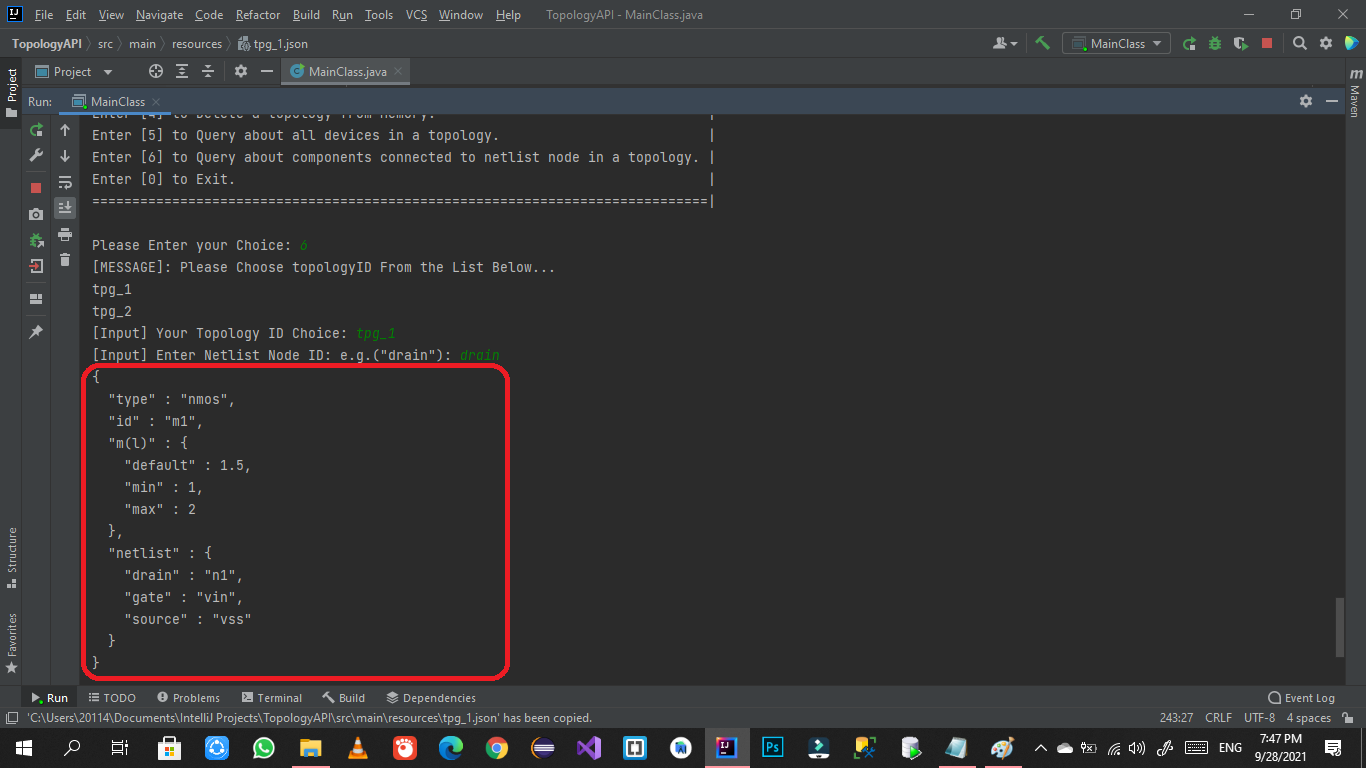
Task: Open IDE settings gear in top toolbar
Action: coord(1326,43)
